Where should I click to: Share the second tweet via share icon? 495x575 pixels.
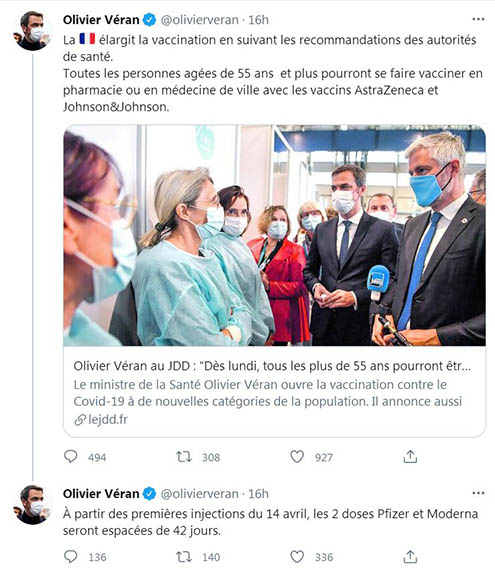[x=410, y=557]
